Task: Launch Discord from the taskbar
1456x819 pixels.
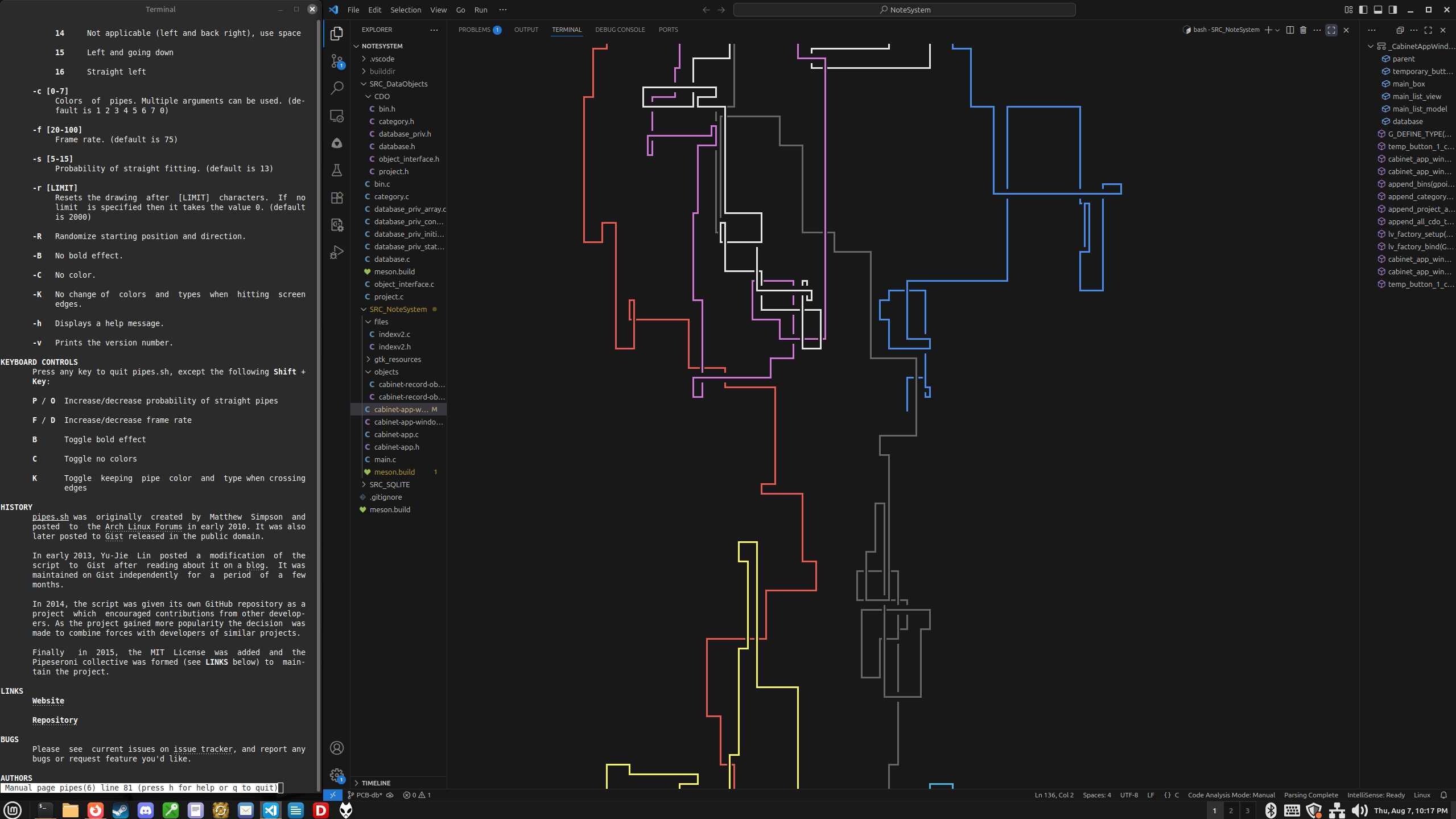Action: coord(145,810)
